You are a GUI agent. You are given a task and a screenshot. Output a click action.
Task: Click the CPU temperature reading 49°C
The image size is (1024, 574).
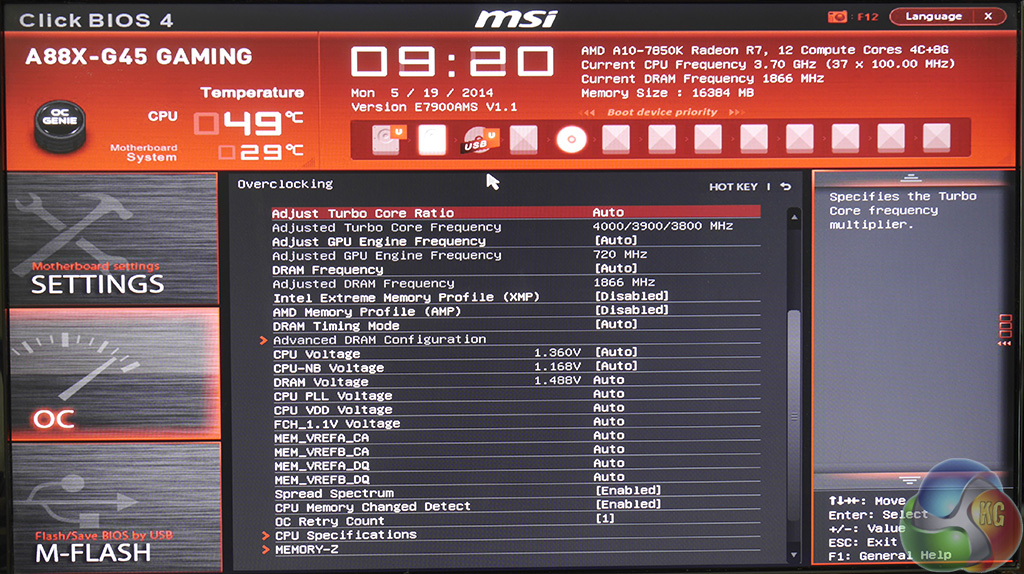249,123
